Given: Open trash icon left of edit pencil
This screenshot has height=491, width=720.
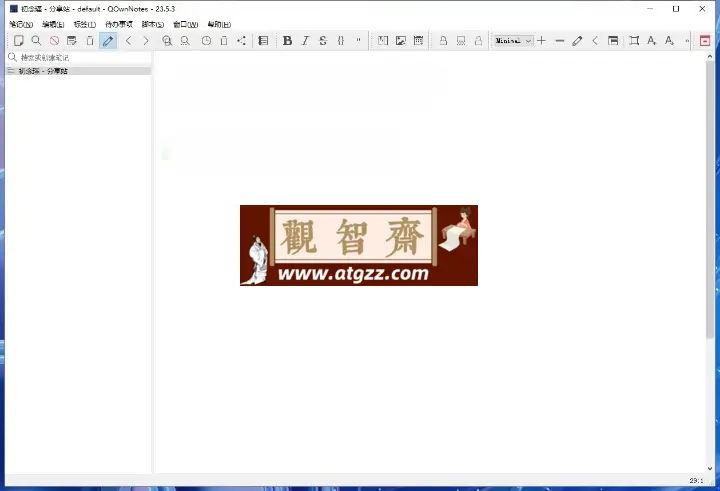Looking at the screenshot, I should pos(90,41).
